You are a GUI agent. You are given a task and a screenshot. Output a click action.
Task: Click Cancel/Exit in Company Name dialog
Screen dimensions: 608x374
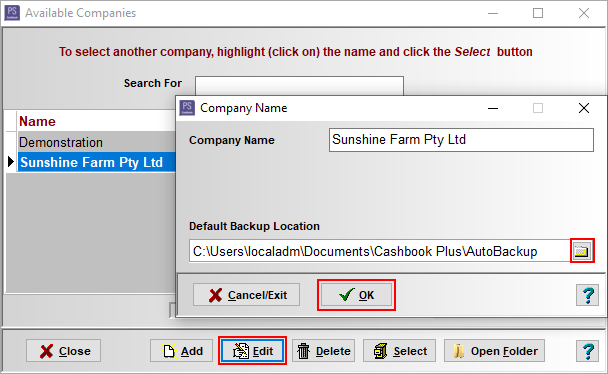pos(247,295)
